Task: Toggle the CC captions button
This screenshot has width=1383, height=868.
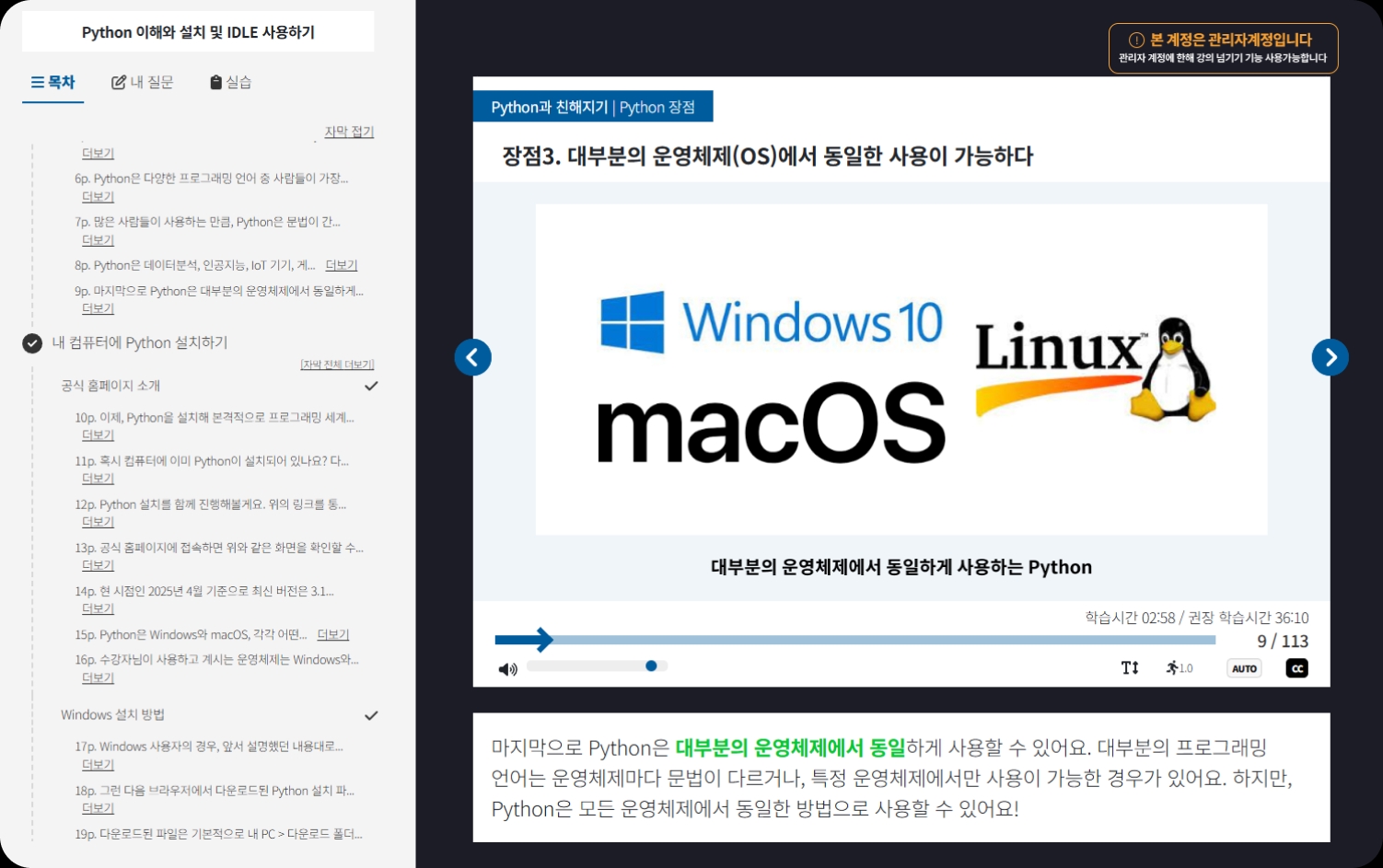Action: coord(1296,668)
